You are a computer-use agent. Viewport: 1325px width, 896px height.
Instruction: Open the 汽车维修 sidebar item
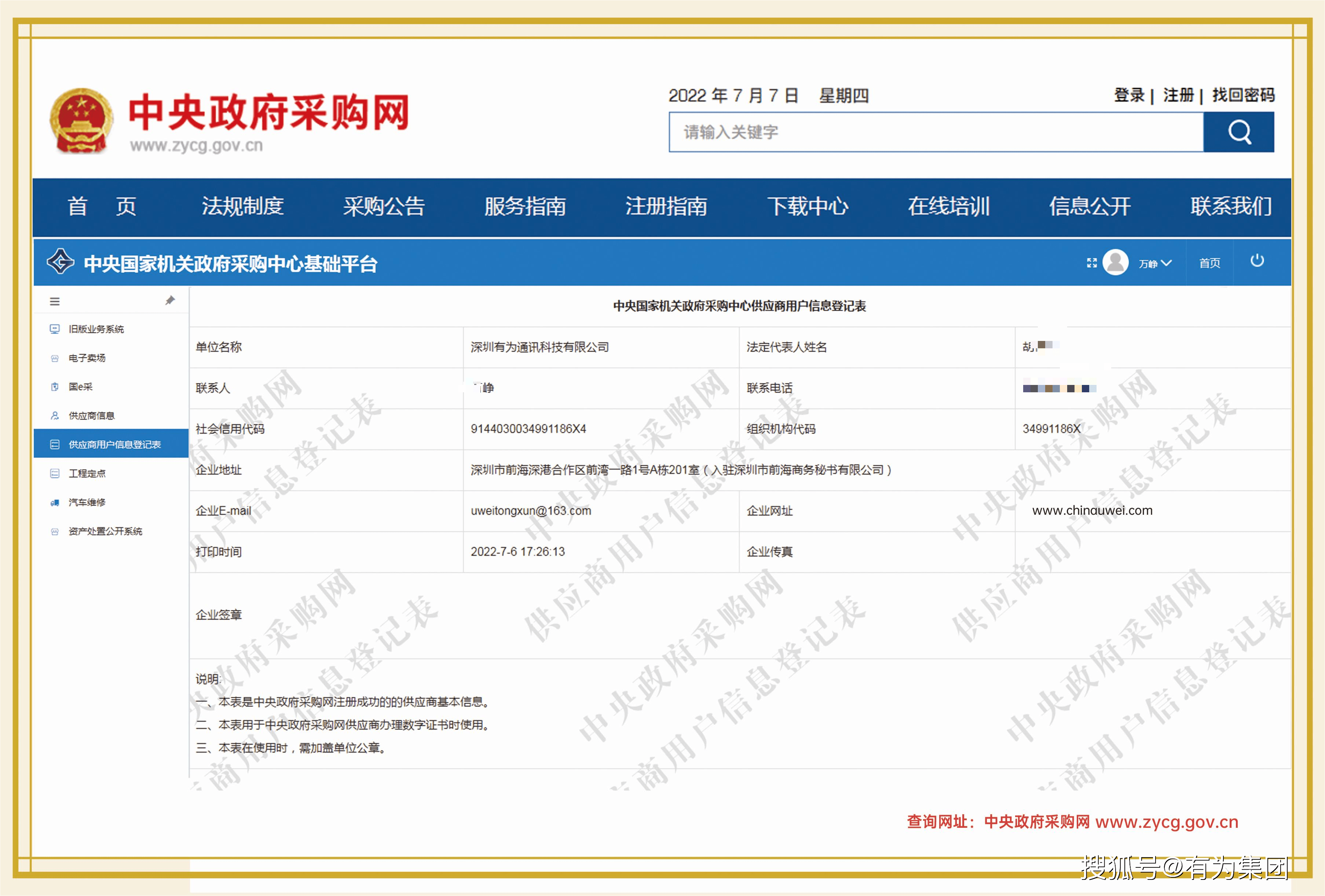tap(87, 502)
